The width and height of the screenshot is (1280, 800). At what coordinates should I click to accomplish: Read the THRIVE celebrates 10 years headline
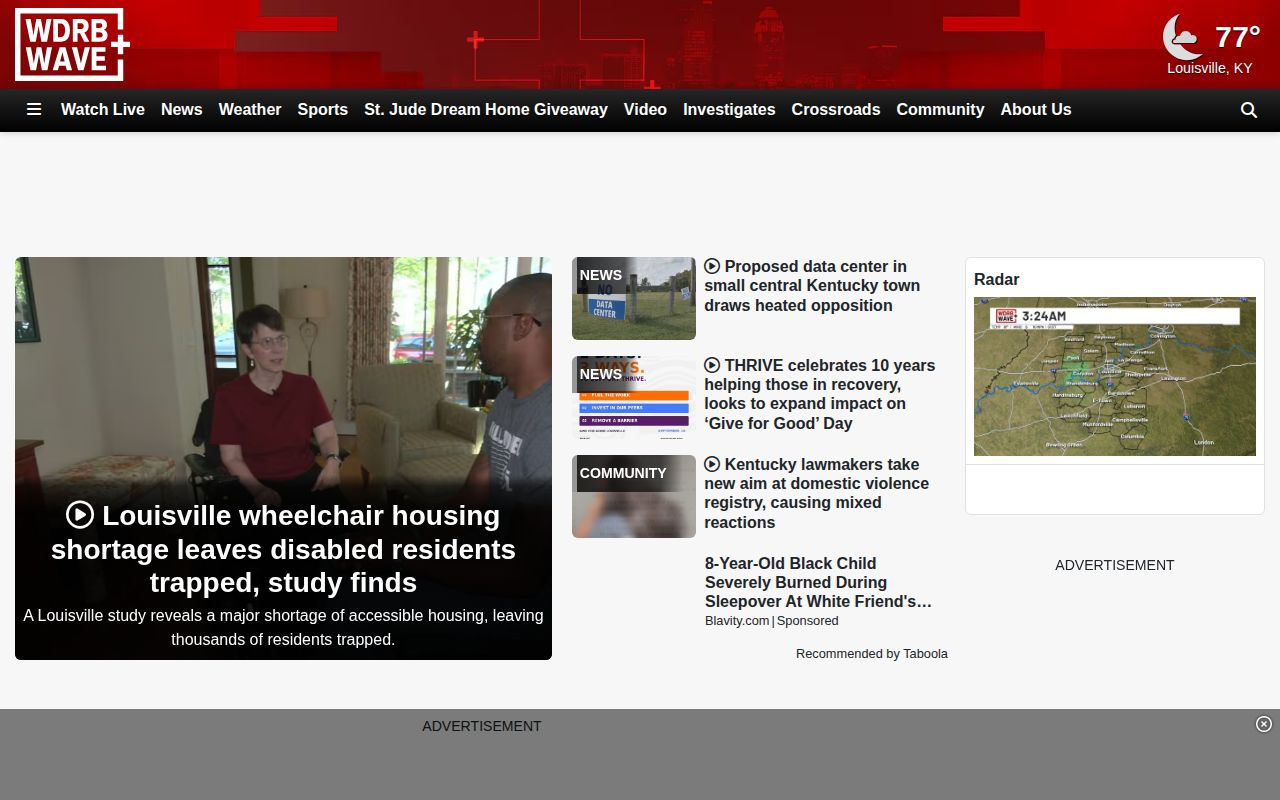coord(820,394)
